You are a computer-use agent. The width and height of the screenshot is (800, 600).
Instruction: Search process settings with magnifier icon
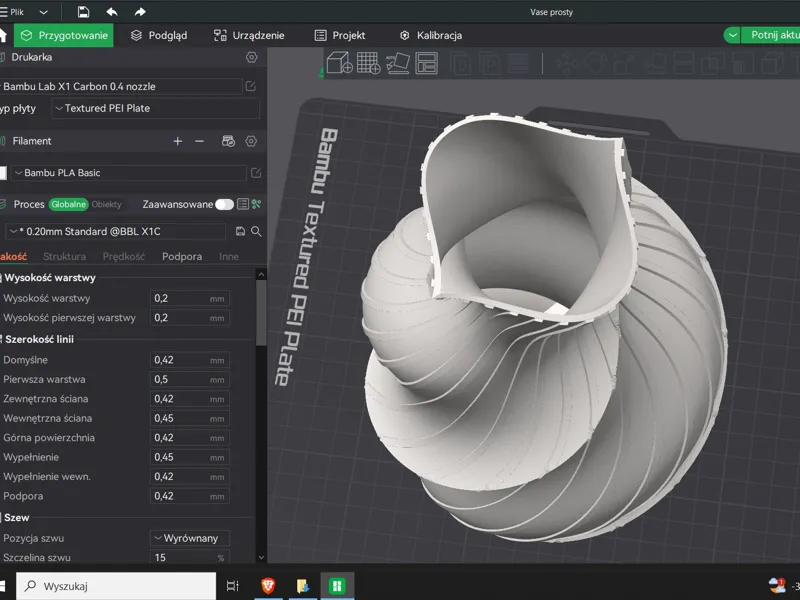pos(257,232)
